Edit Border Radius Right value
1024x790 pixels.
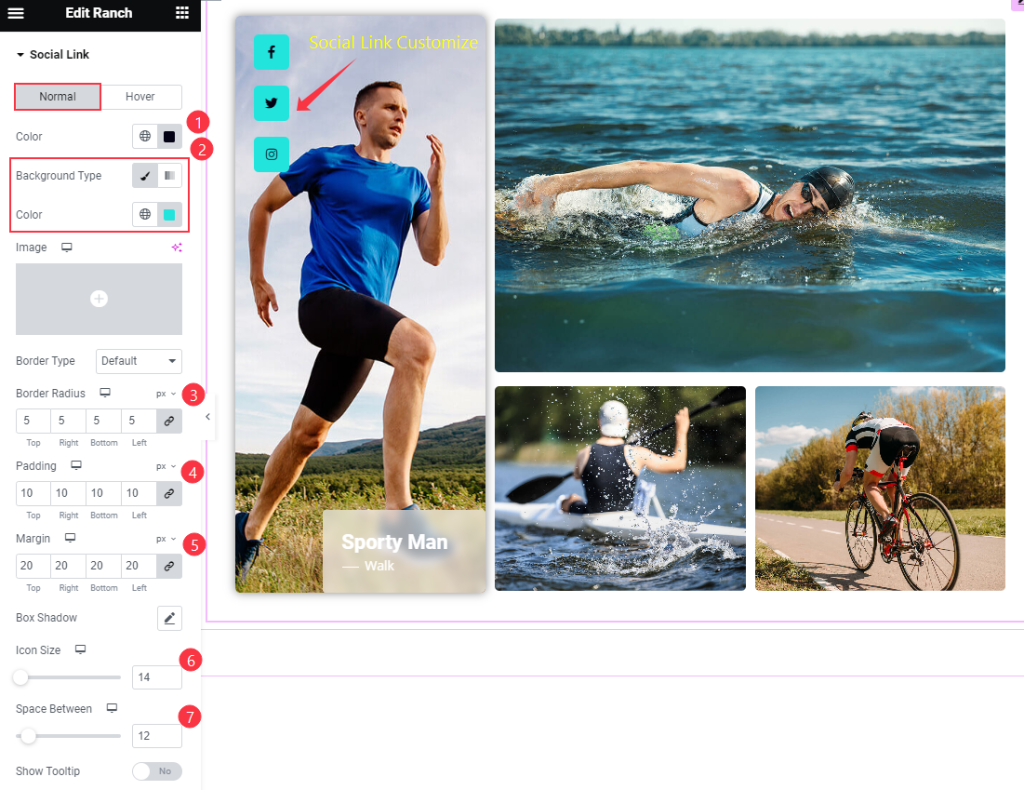click(x=68, y=421)
